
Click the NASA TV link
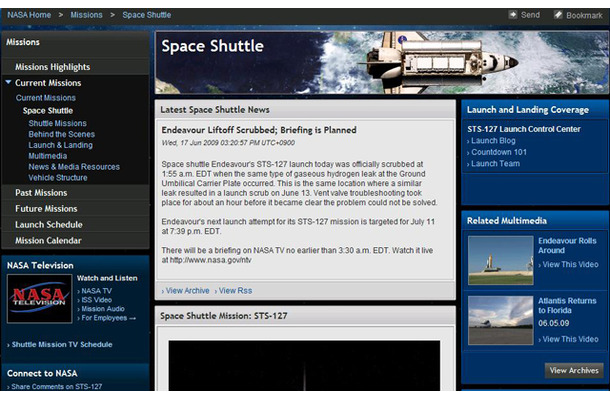click(95, 291)
